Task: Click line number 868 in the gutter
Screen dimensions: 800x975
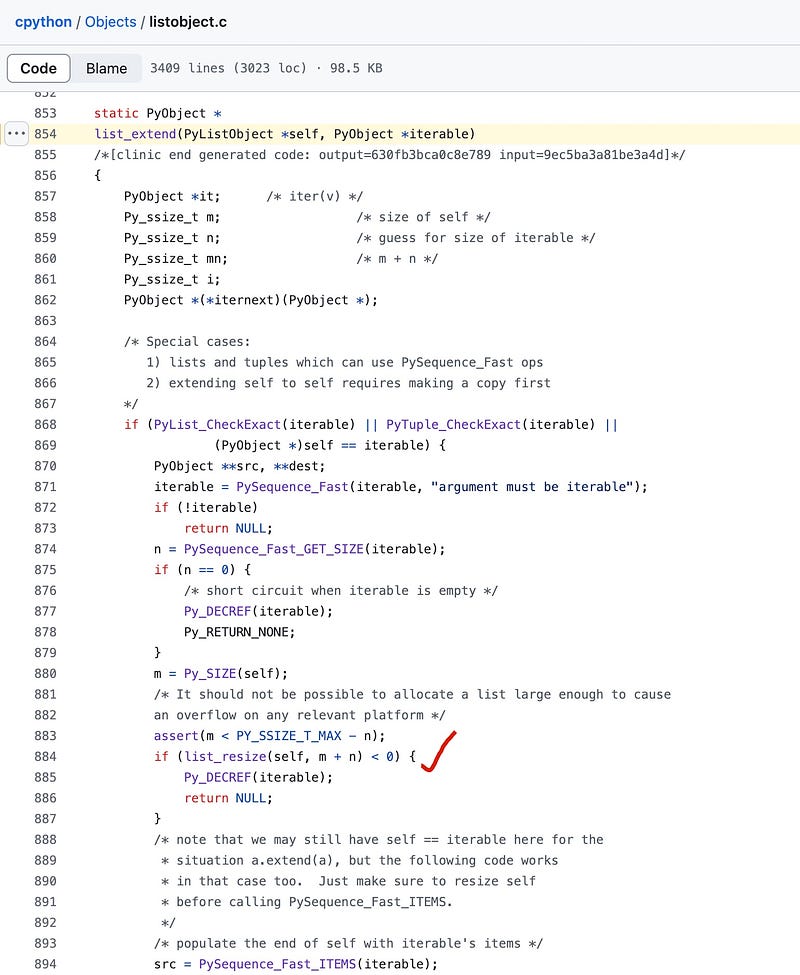Action: pyautogui.click(x=45, y=424)
